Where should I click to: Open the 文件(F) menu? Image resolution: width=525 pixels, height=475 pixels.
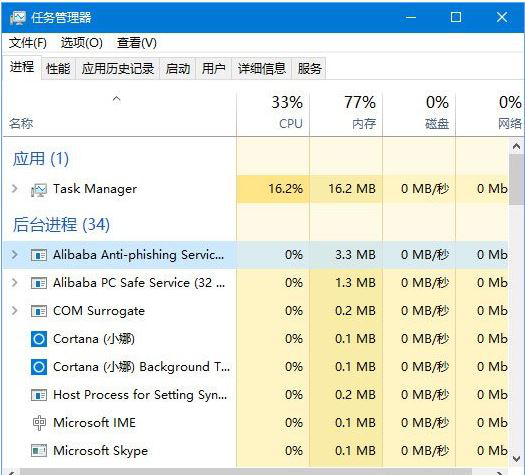(x=27, y=43)
